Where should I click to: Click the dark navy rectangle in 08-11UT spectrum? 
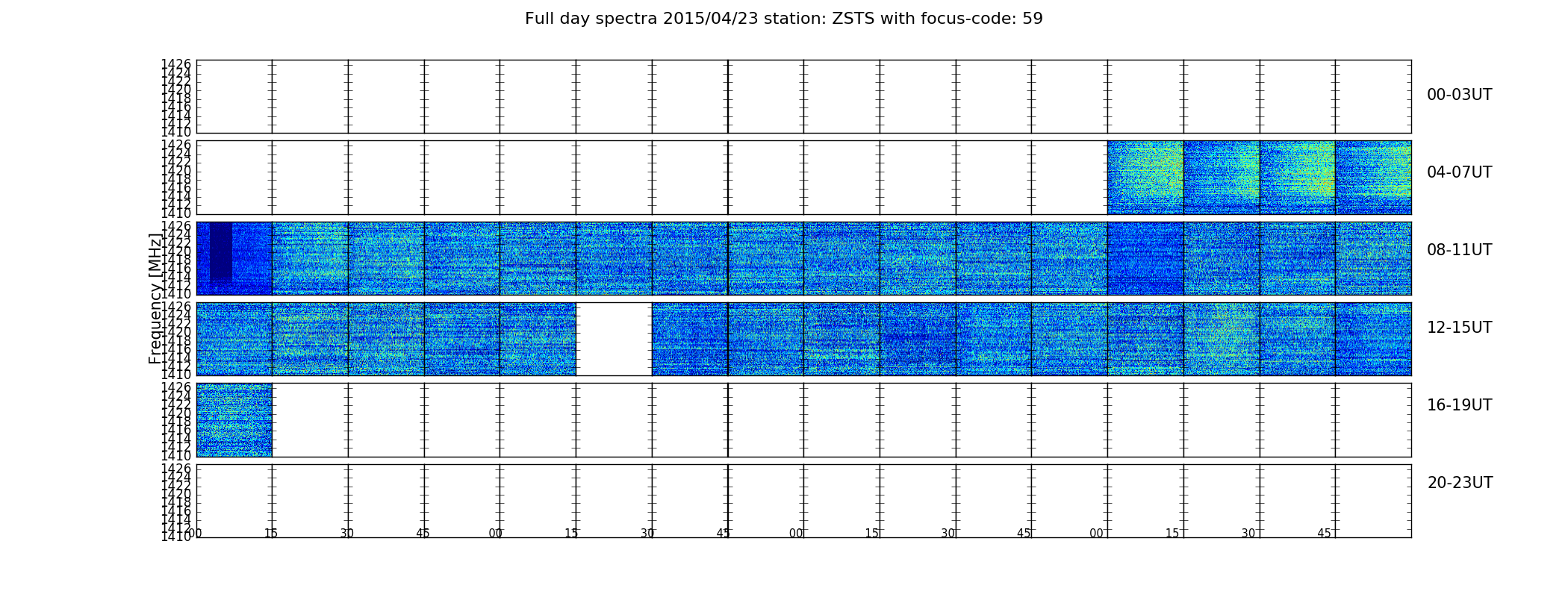point(221,251)
